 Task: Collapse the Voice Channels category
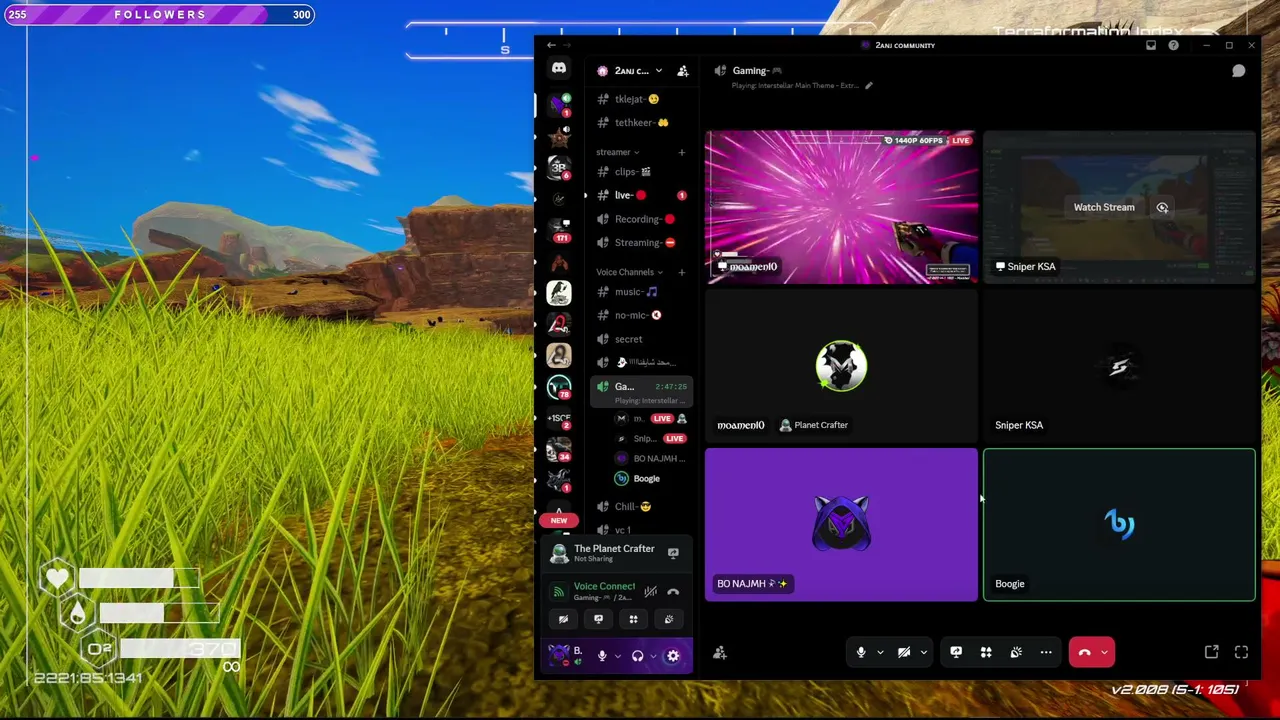point(629,272)
